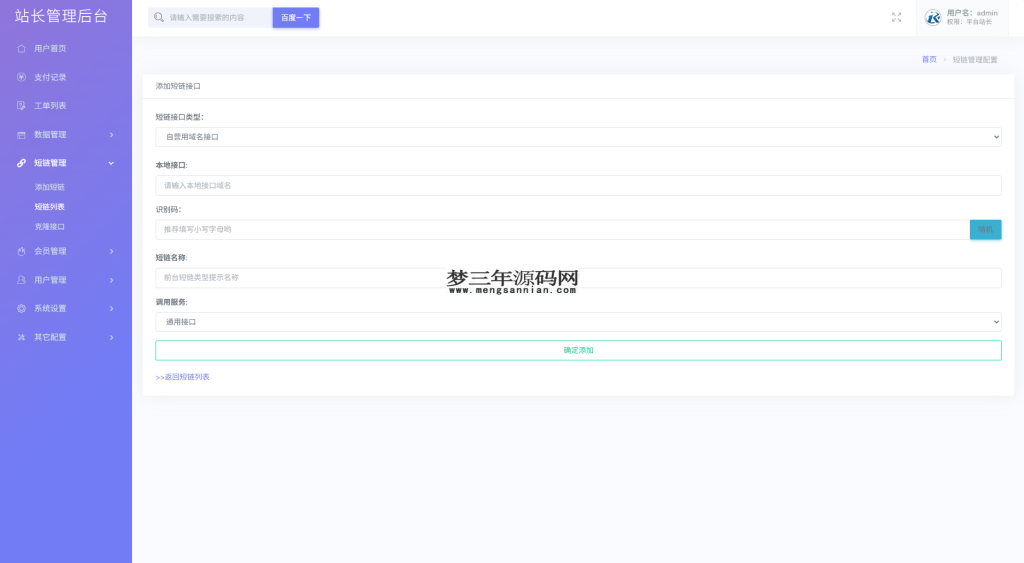Click the 添加短链接口 panel heading

[x=178, y=86]
